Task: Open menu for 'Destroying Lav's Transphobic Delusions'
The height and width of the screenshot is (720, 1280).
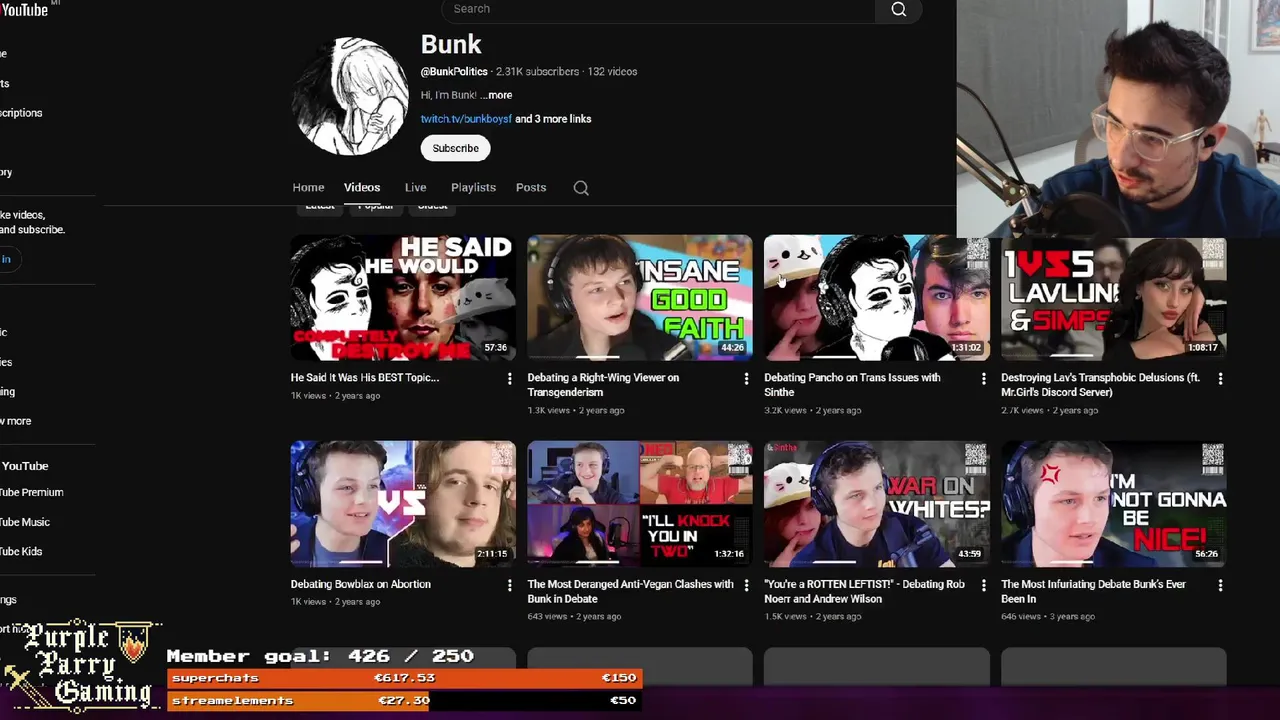Action: click(1220, 378)
